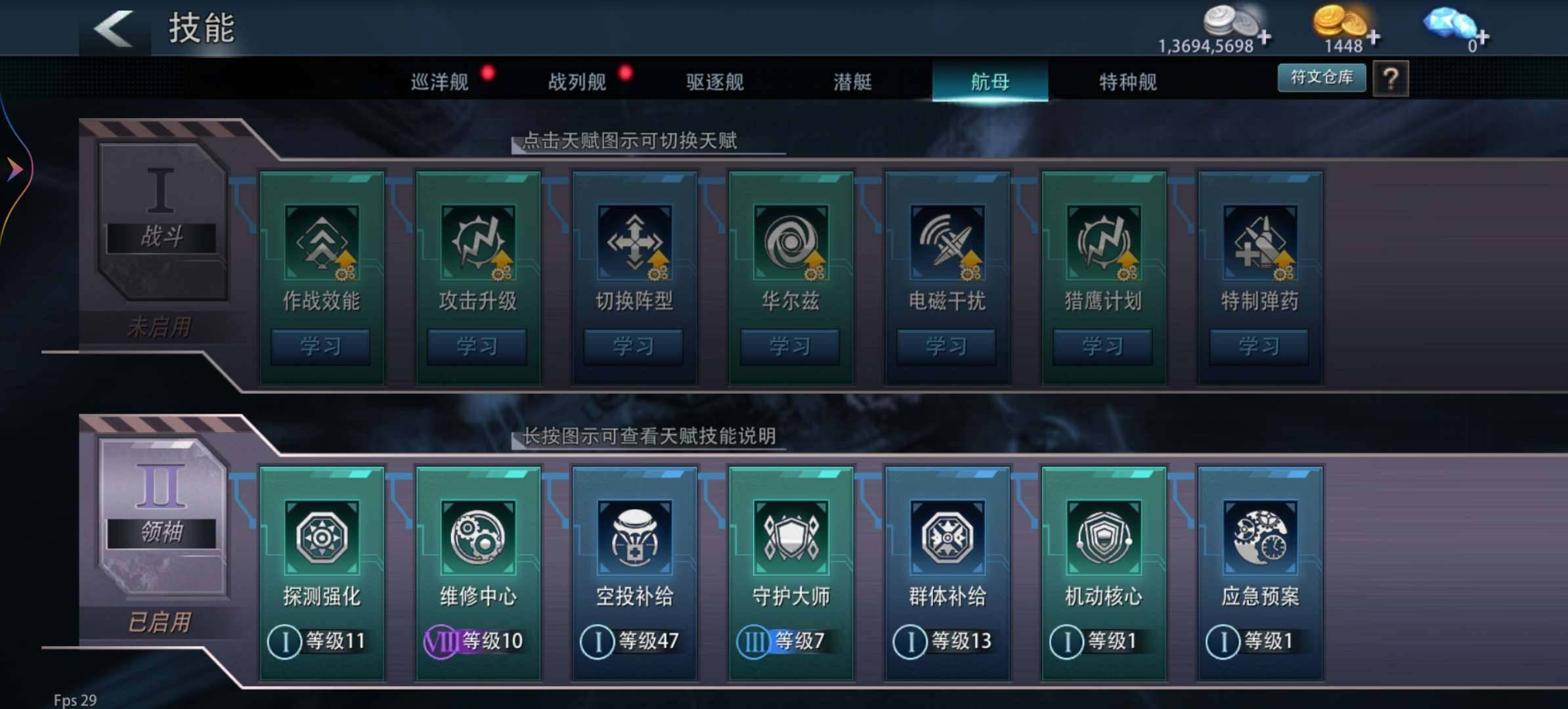
Task: Tap the 作战效能 skill icon
Action: [x=322, y=242]
